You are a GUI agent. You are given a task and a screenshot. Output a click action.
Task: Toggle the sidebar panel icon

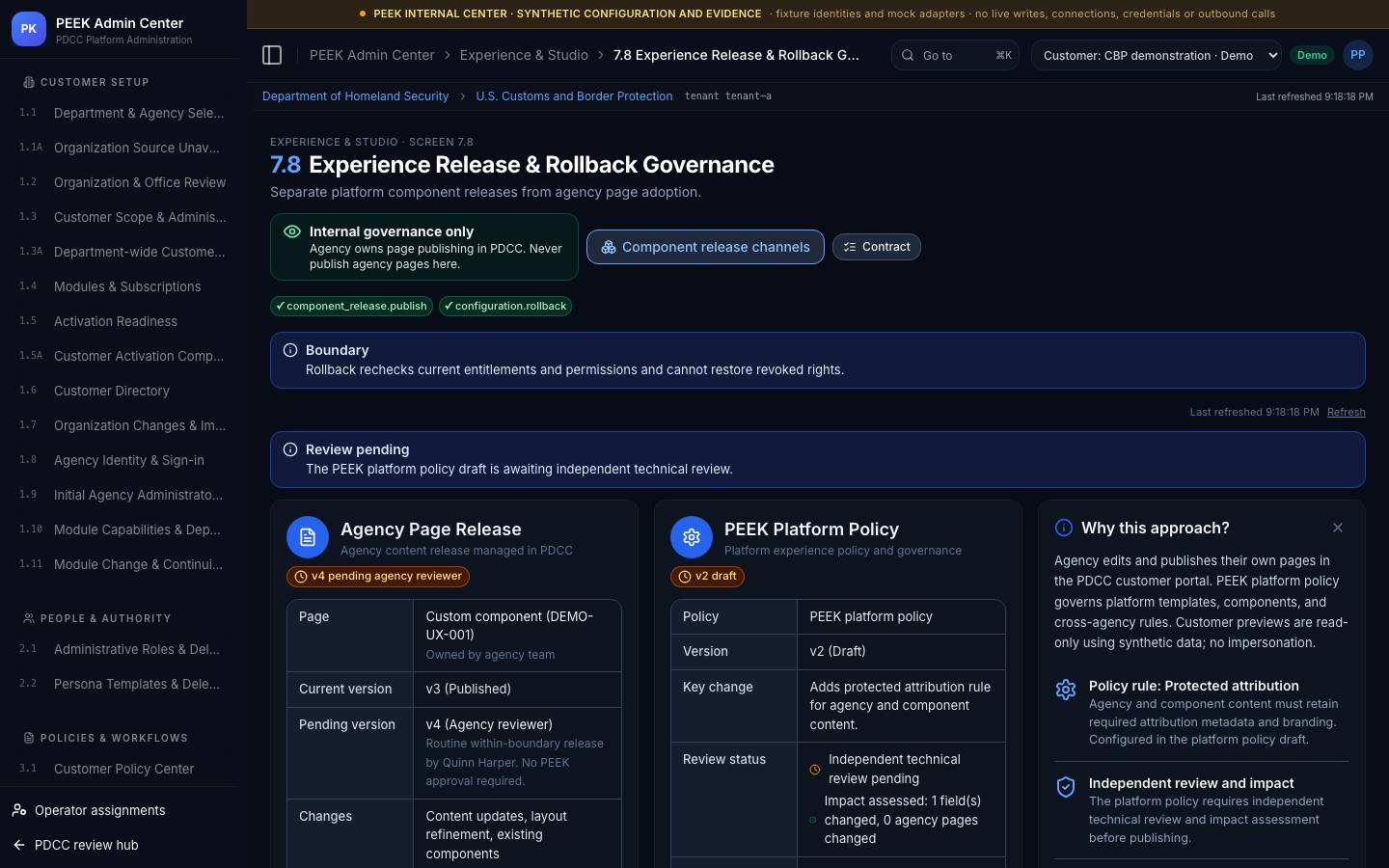(272, 55)
